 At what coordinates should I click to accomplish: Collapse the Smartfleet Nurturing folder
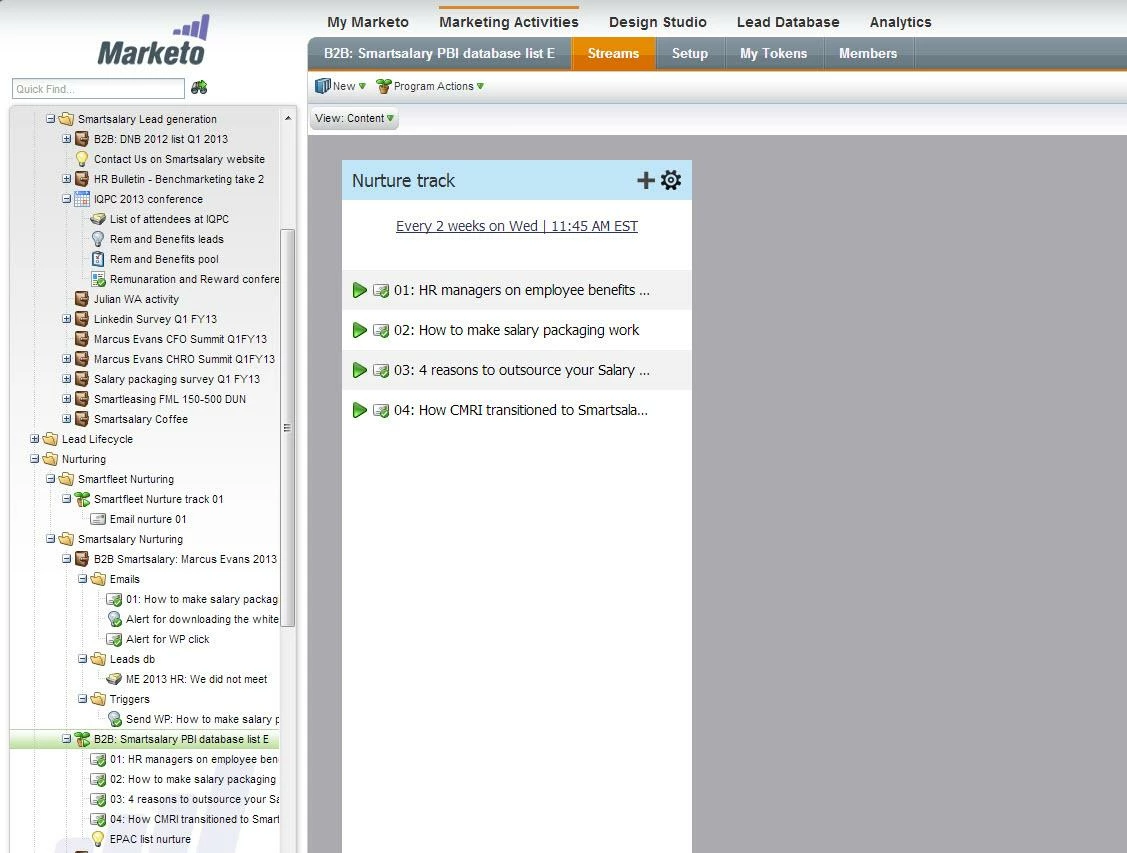(x=50, y=479)
